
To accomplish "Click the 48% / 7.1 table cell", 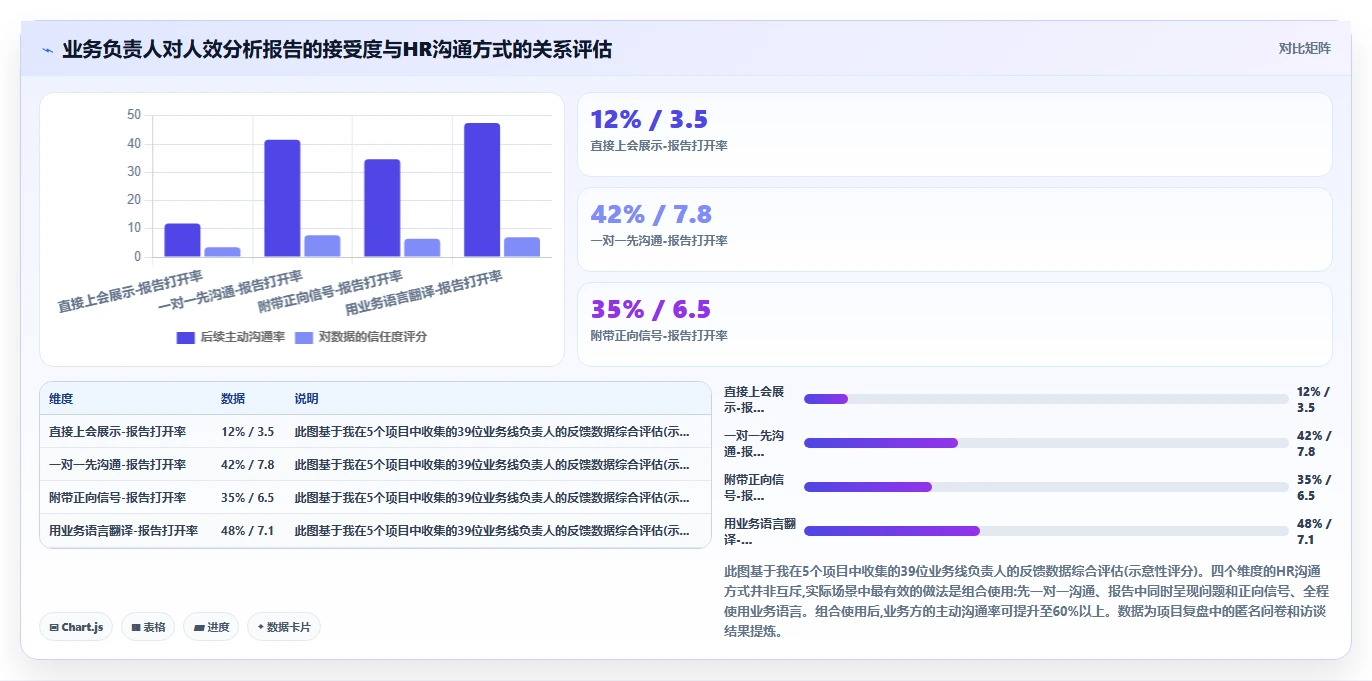I will coord(247,531).
